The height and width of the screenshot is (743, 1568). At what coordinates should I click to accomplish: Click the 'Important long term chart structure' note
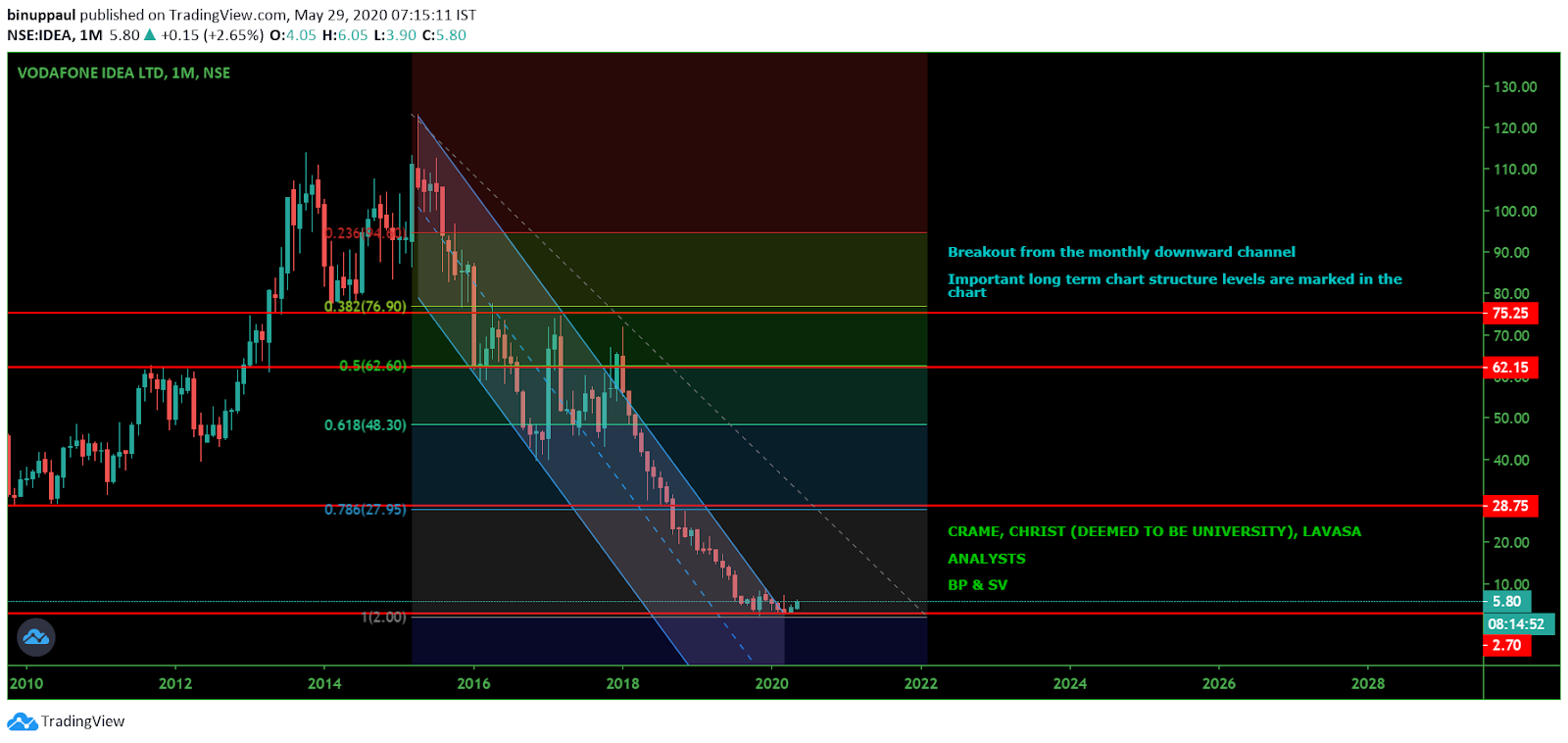(x=1175, y=285)
